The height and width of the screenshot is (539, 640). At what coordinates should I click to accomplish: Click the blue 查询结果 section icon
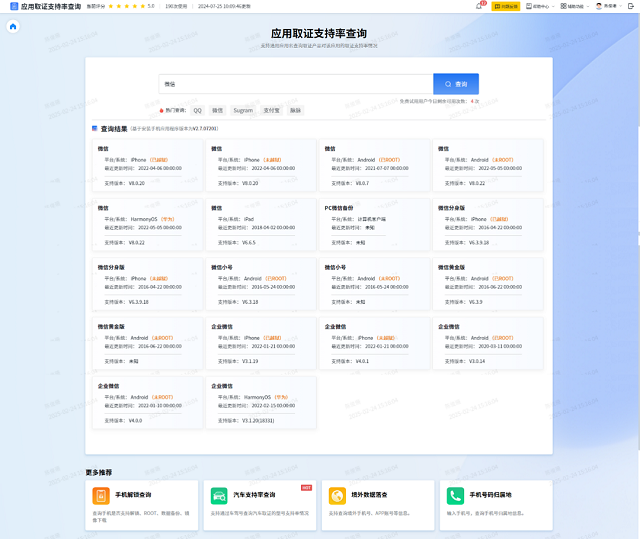coord(95,129)
